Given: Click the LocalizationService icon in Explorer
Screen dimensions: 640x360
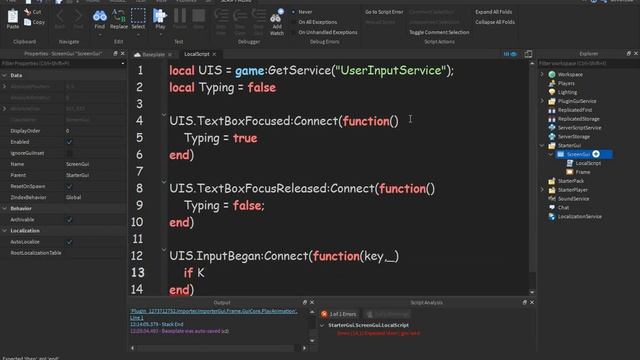Looking at the screenshot, I should 552,217.
